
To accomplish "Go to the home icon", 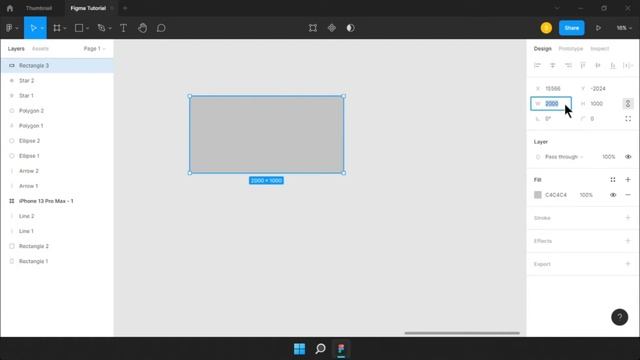I will point(10,8).
